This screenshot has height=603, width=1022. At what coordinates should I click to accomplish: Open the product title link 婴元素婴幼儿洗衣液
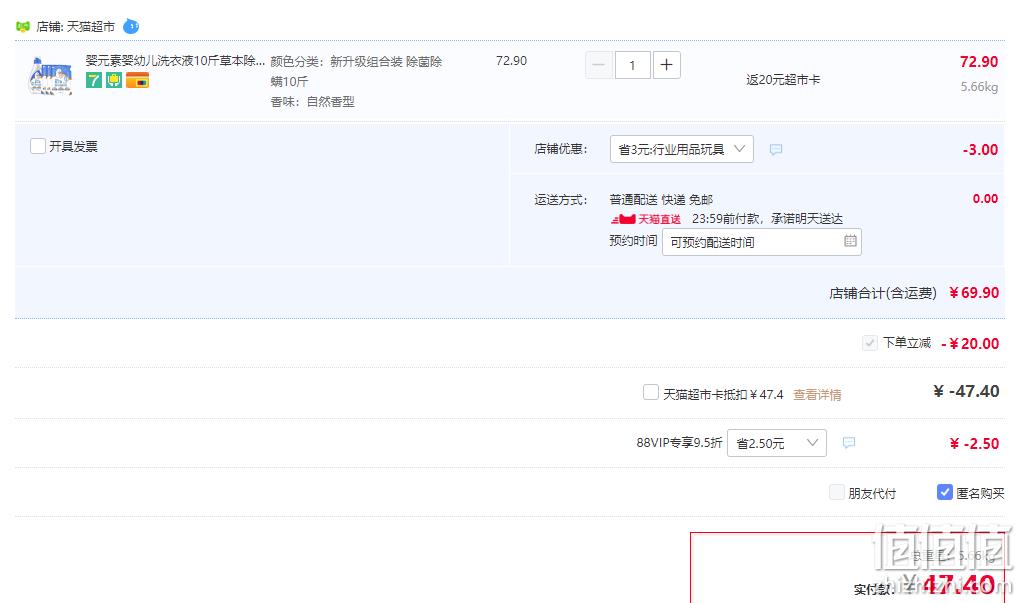tap(175, 61)
